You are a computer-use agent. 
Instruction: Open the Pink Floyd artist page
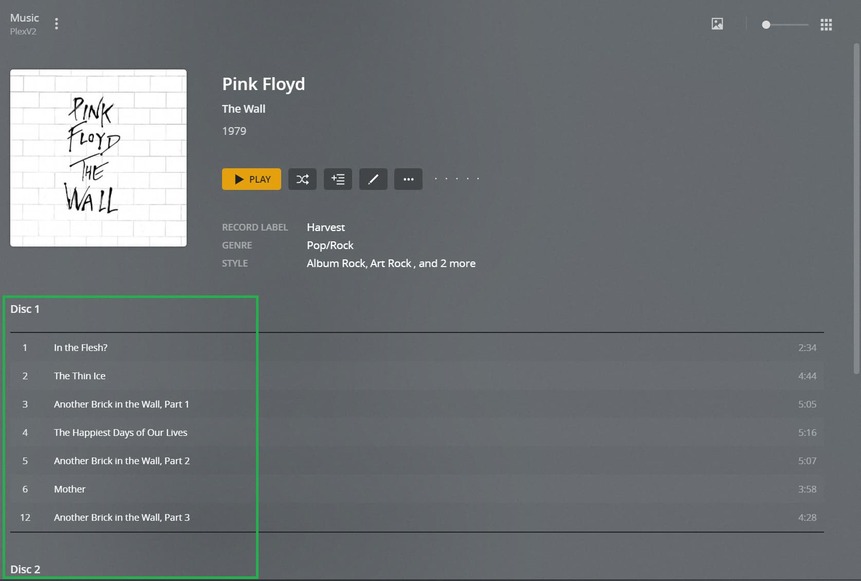point(264,84)
